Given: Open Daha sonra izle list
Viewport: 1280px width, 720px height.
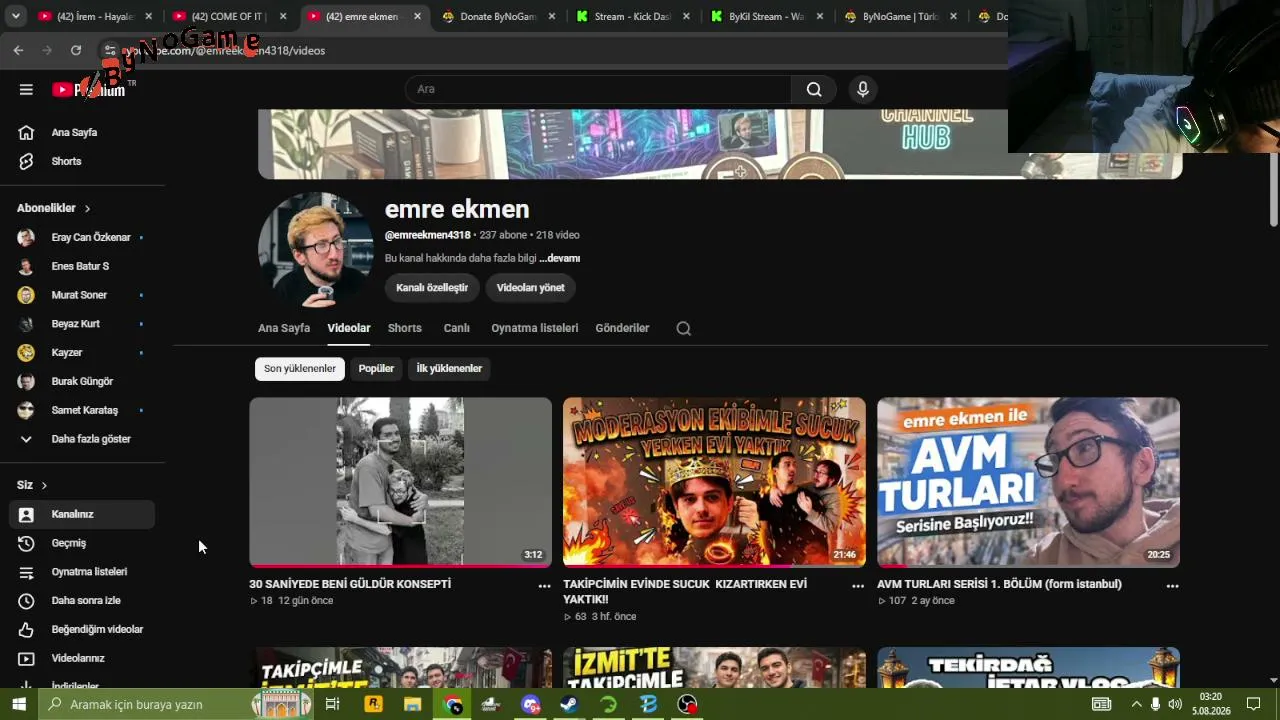Looking at the screenshot, I should point(82,601).
